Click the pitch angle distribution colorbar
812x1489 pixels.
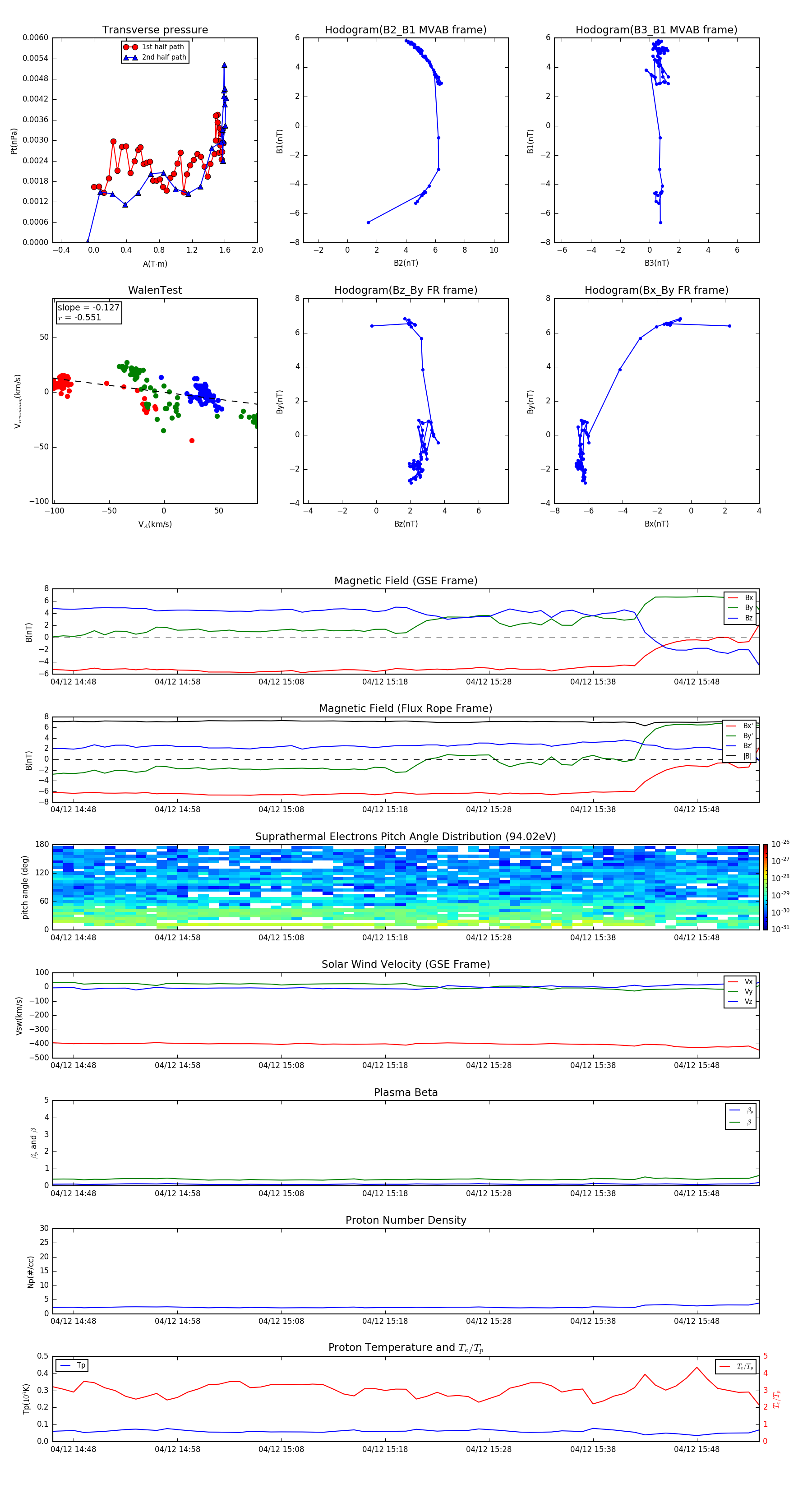click(x=765, y=887)
